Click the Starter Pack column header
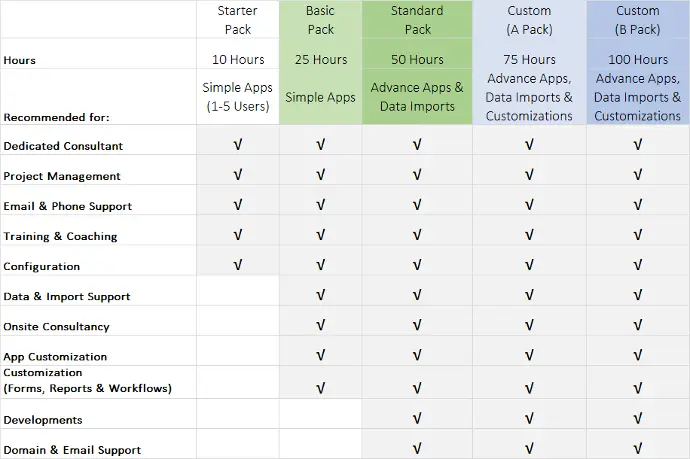Viewport: 690px width, 459px height. tap(238, 20)
